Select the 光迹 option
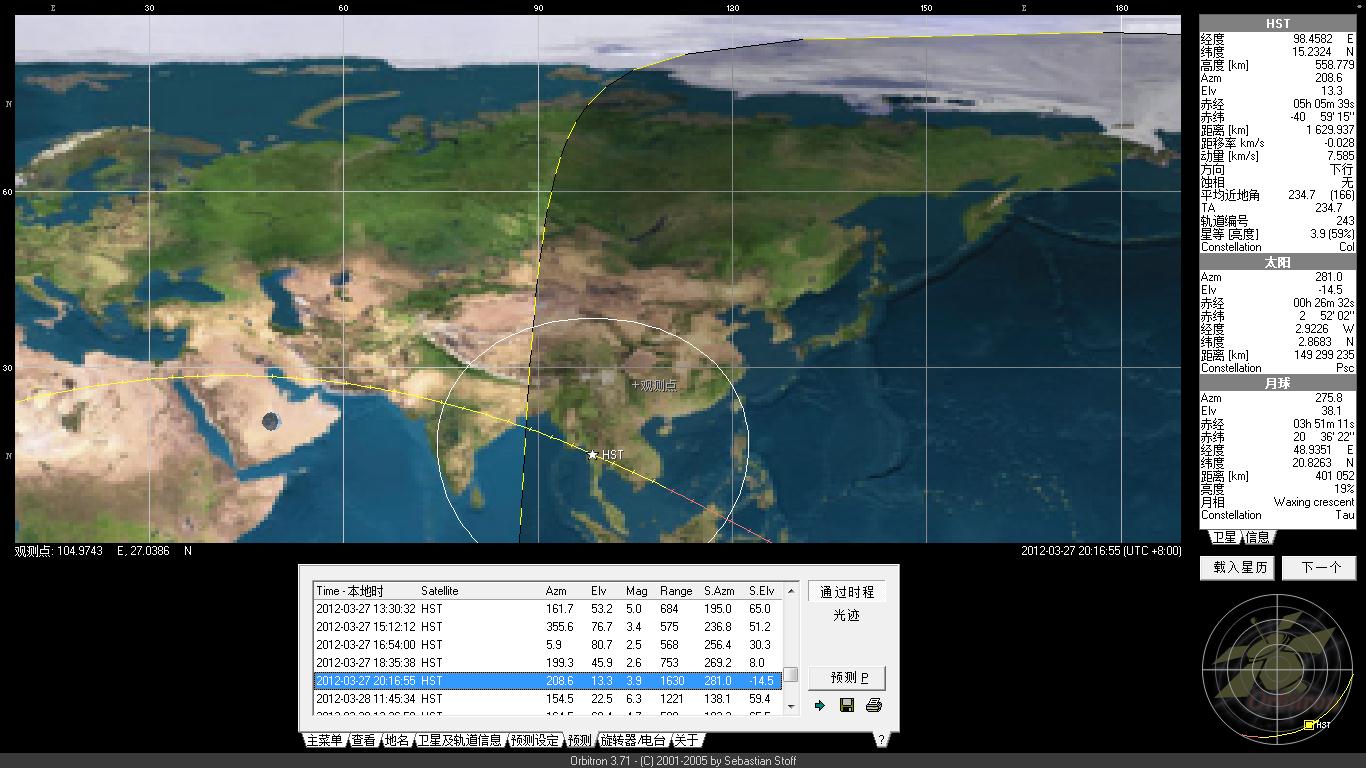 (847, 615)
